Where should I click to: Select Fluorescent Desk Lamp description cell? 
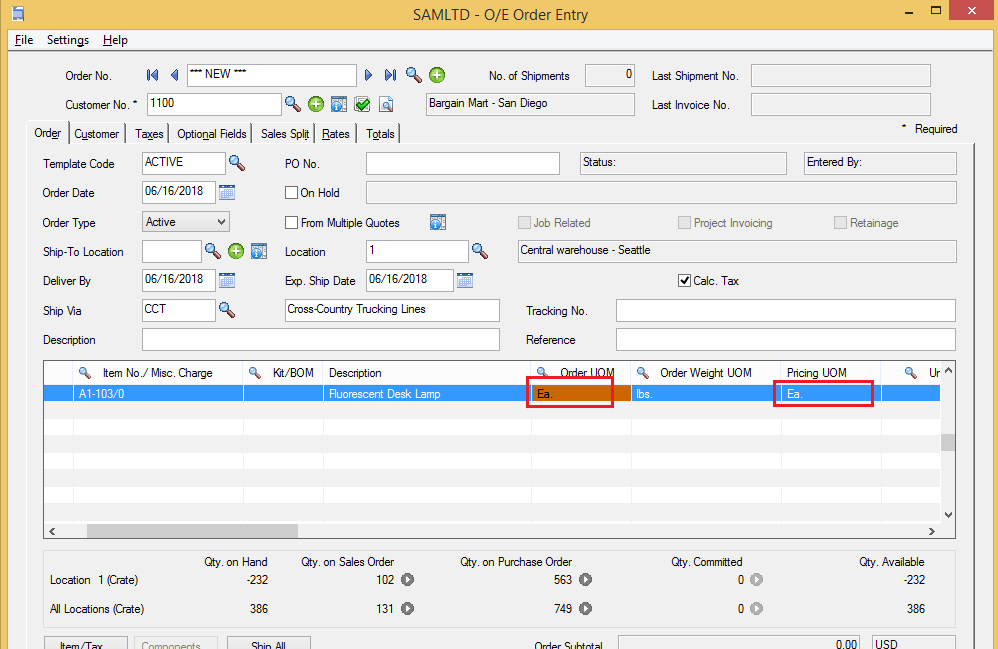(x=426, y=394)
